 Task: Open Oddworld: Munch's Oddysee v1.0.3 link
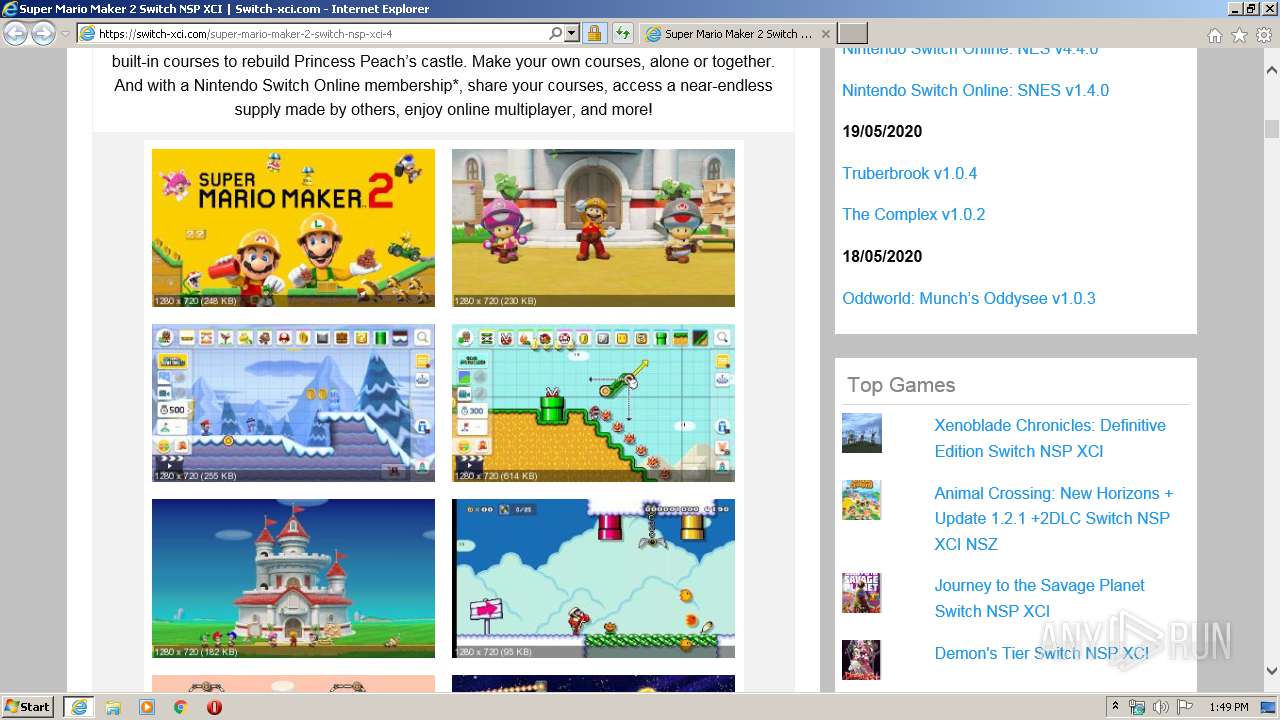coord(968,298)
